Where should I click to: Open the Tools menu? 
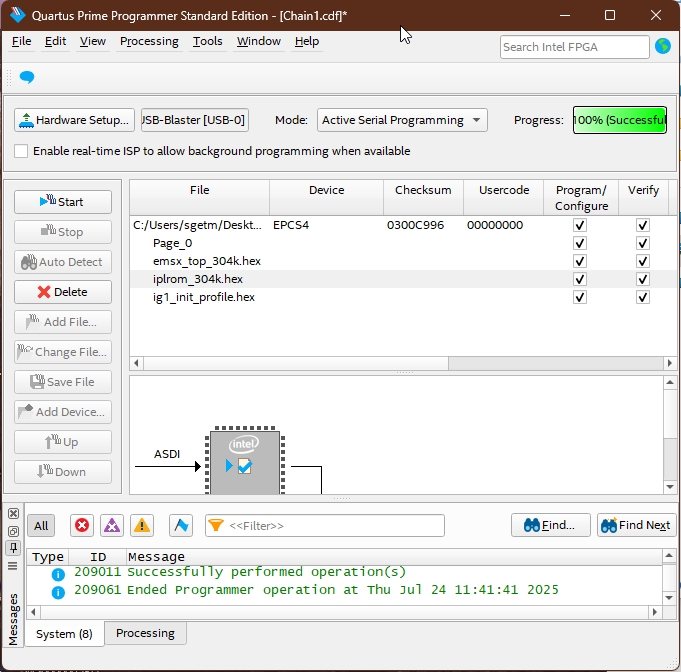click(208, 41)
